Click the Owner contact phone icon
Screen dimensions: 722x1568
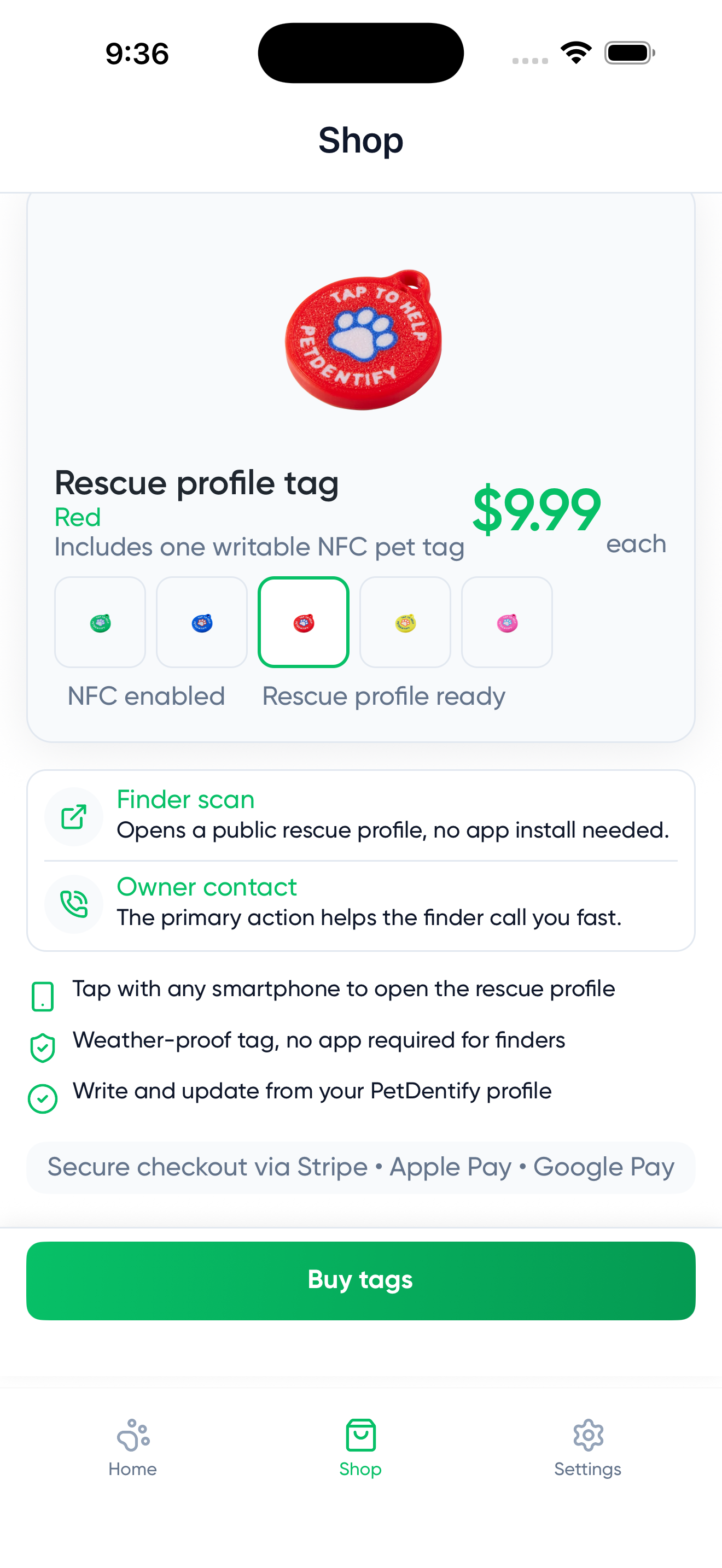click(74, 904)
